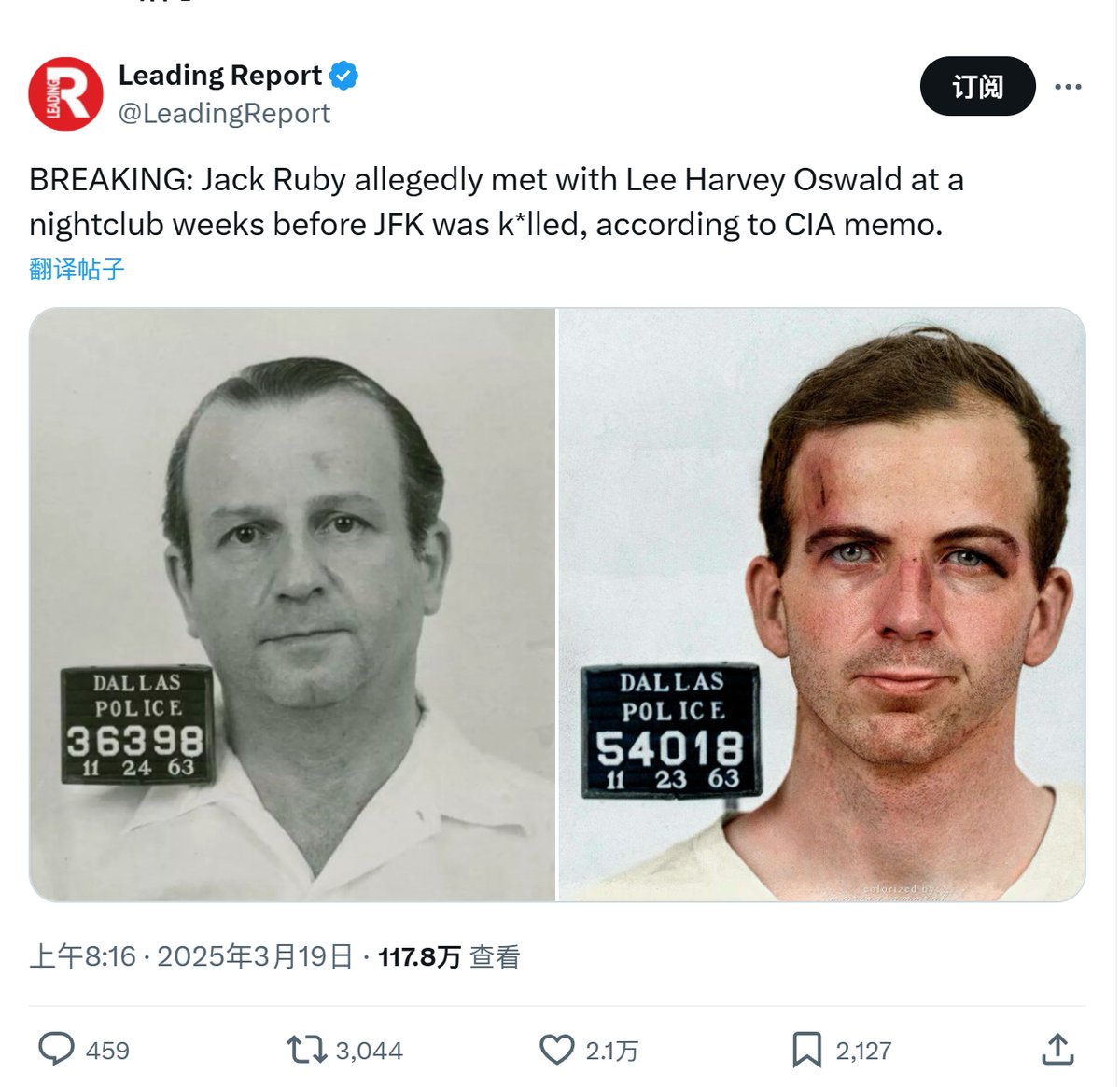Viewport: 1120px width, 1087px height.
Task: Click the 翻译帖子 translate post link
Action: tap(77, 270)
